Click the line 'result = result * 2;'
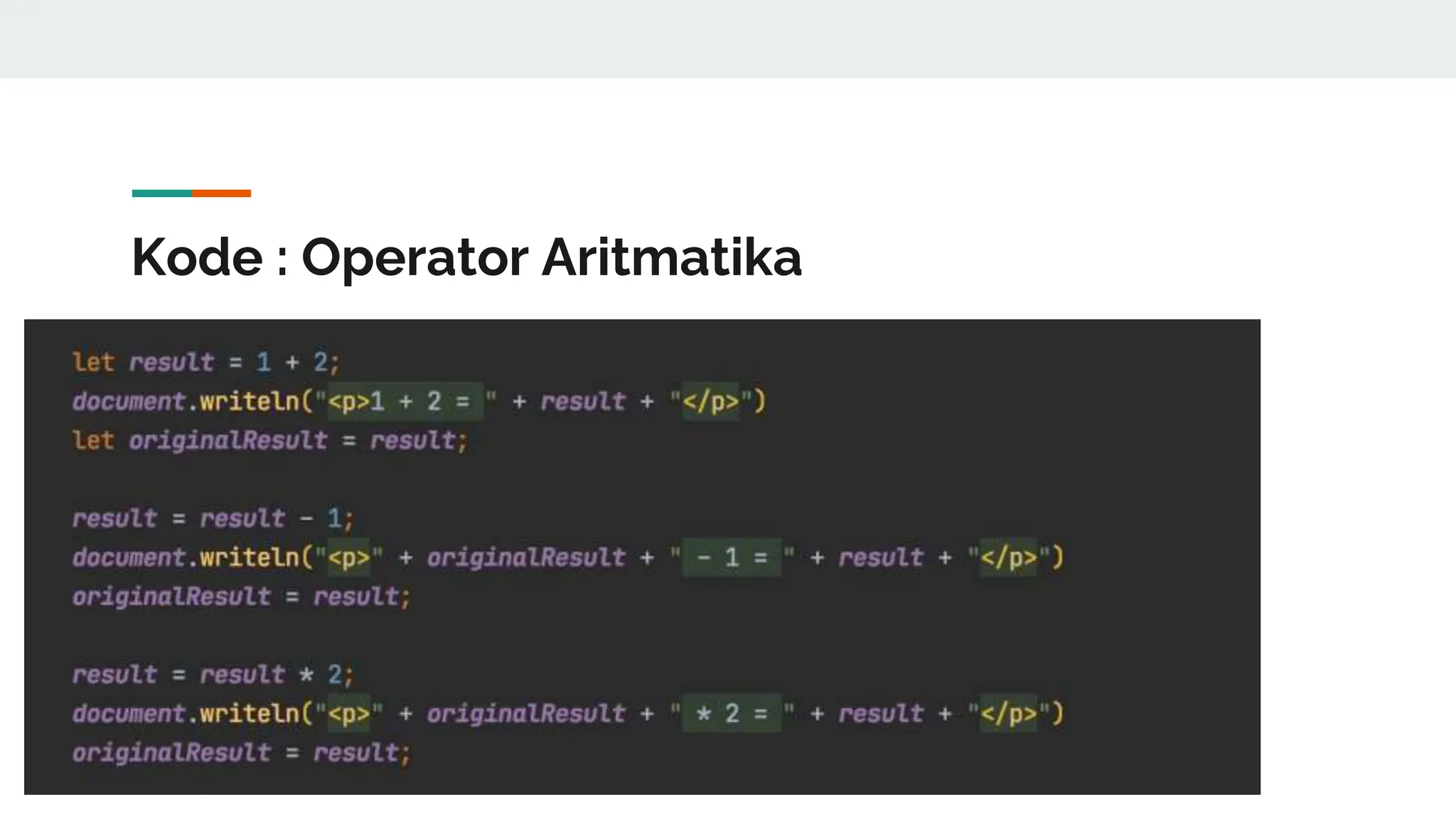The image size is (1456, 819). tap(213, 674)
